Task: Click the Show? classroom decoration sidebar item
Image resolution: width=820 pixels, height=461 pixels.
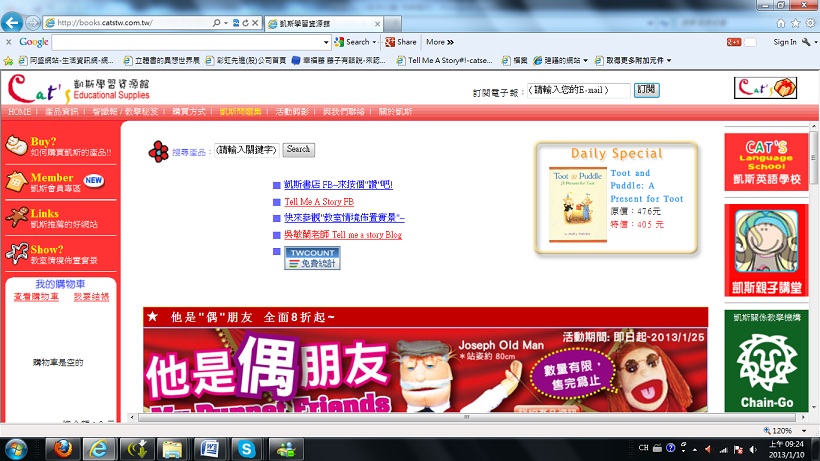Action: tap(17, 254)
